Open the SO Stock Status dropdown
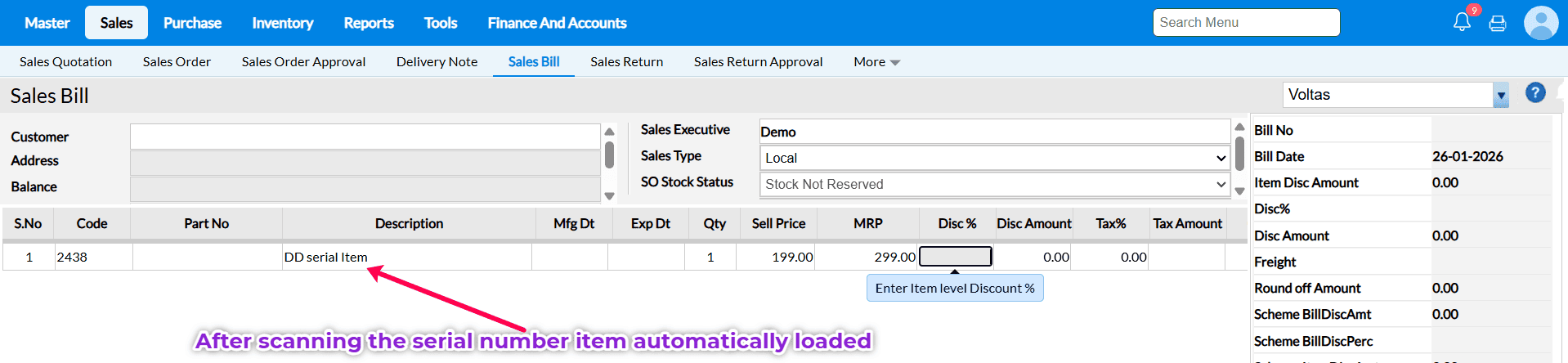The height and width of the screenshot is (363, 1568). 994,184
